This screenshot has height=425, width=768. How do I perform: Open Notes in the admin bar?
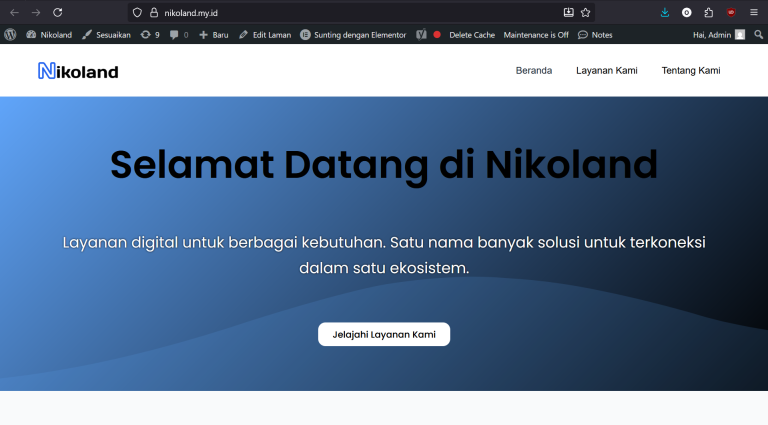tap(595, 35)
